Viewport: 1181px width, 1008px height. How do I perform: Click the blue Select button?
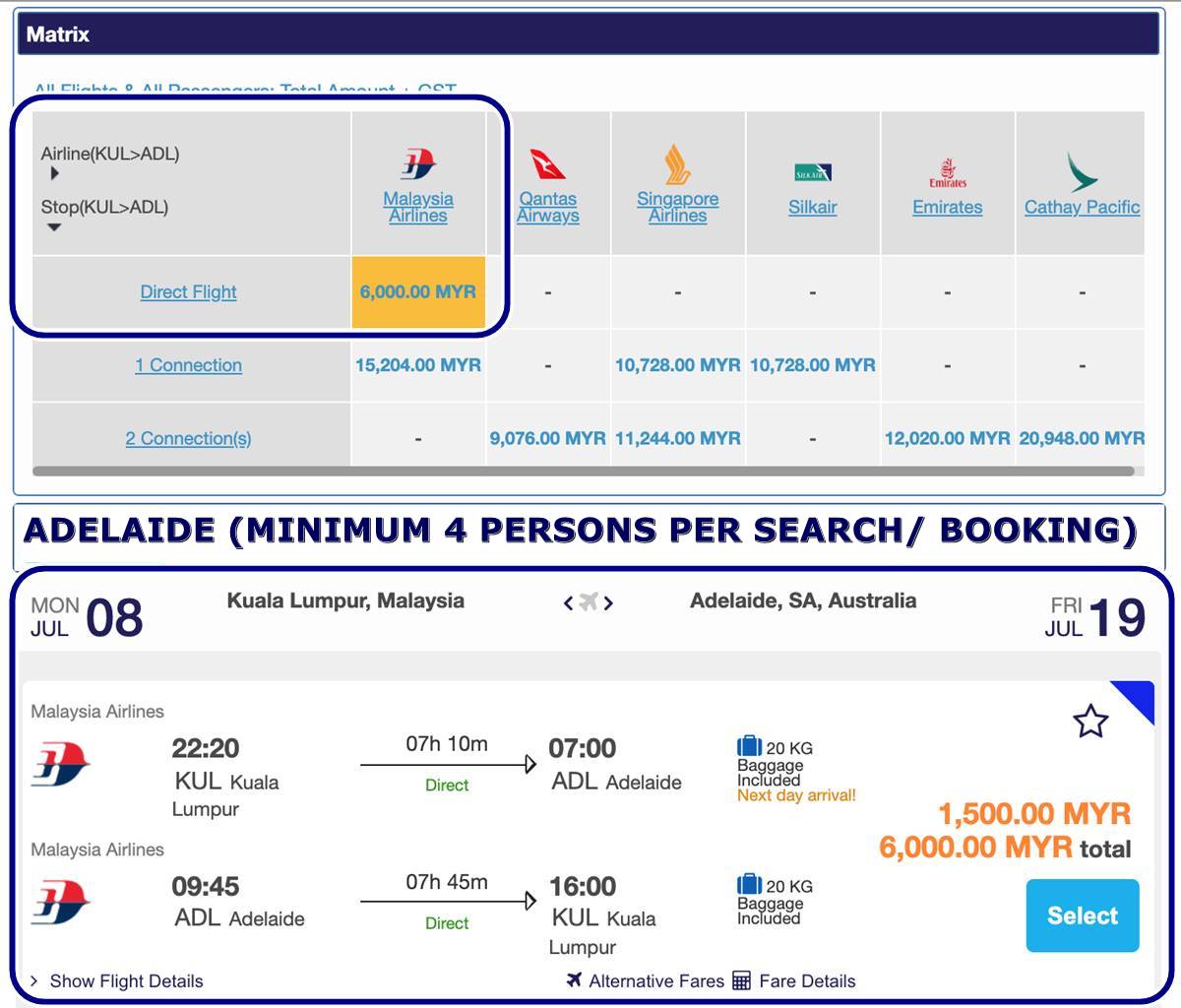coord(1083,915)
